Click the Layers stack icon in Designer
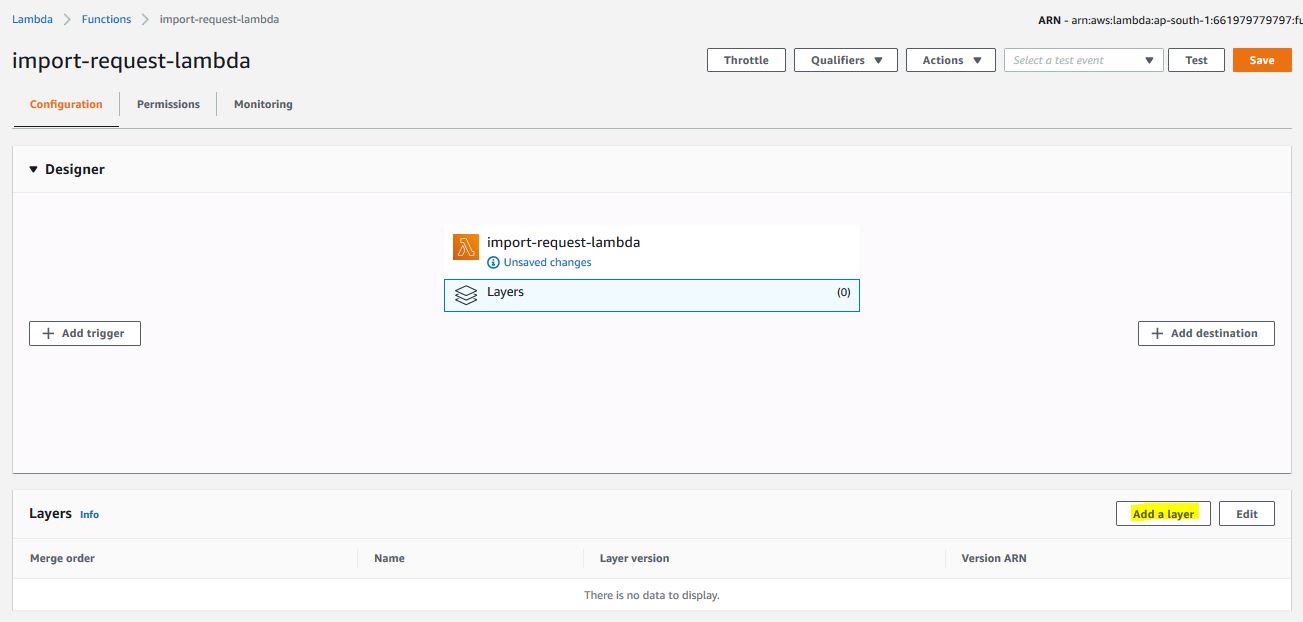 pos(466,295)
